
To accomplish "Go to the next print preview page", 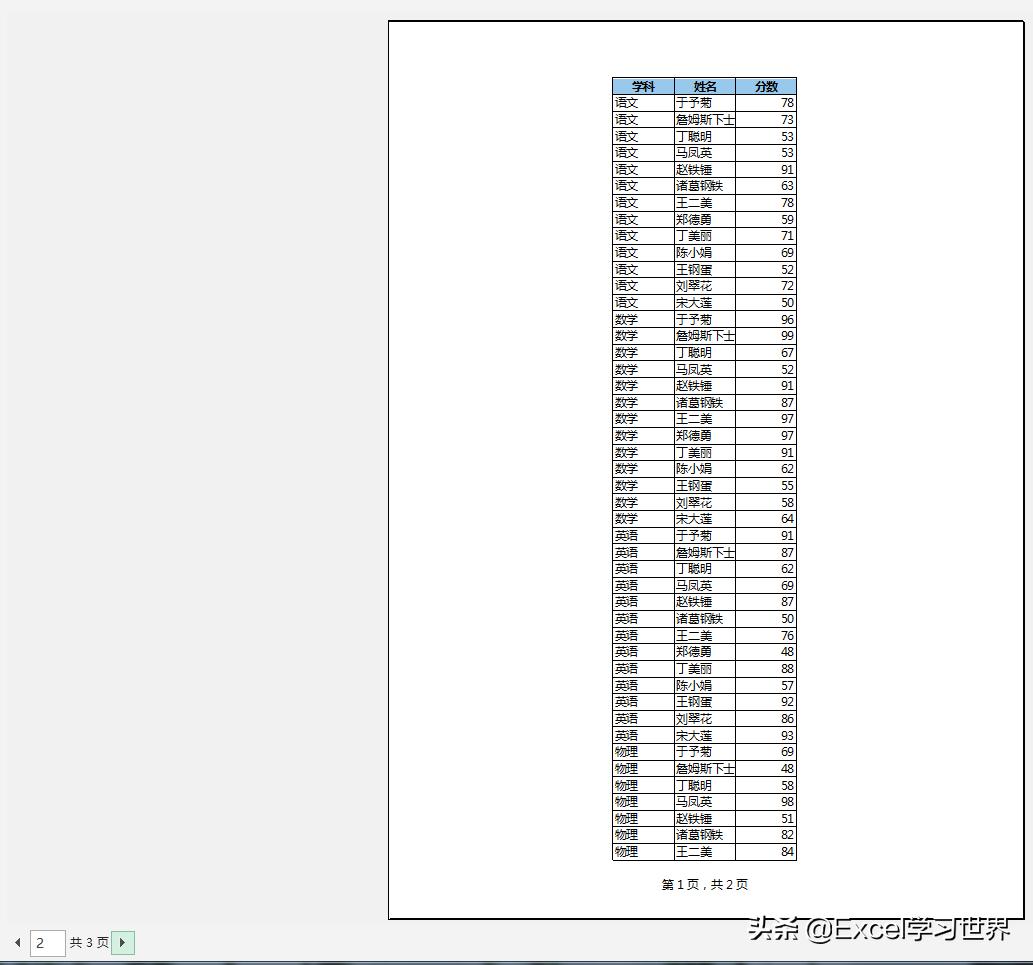I will 123,942.
